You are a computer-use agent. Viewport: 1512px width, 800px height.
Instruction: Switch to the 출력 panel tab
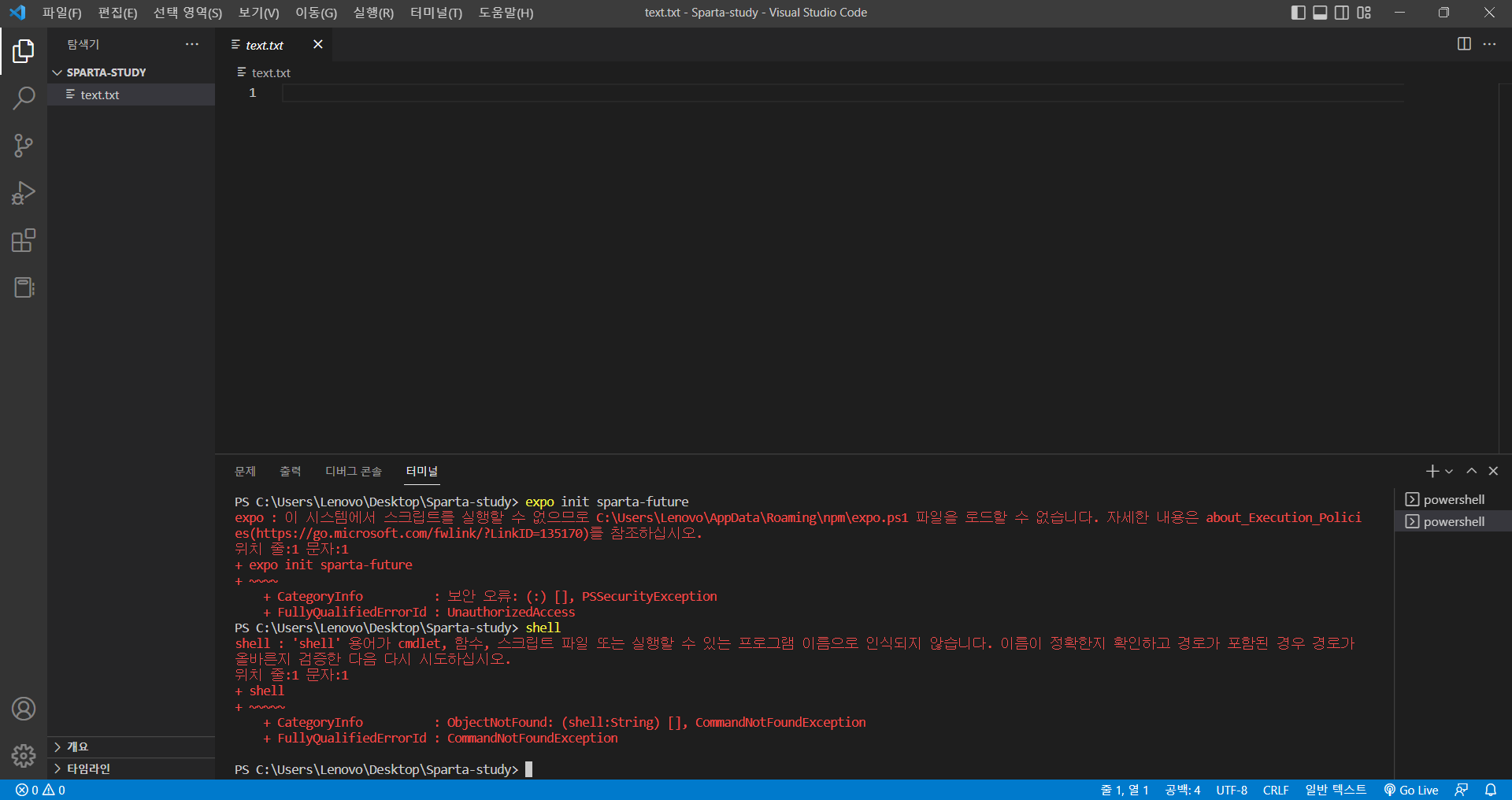point(291,471)
